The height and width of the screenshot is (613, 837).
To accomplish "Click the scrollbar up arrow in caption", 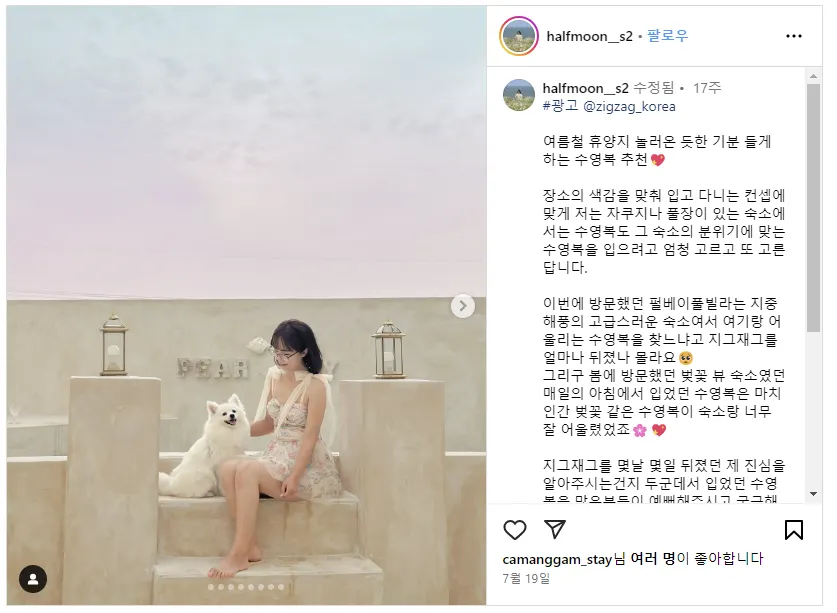I will (x=814, y=76).
